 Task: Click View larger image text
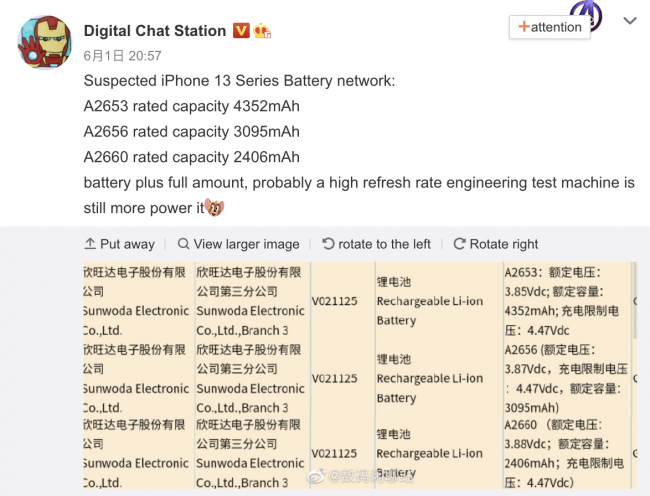coord(246,244)
